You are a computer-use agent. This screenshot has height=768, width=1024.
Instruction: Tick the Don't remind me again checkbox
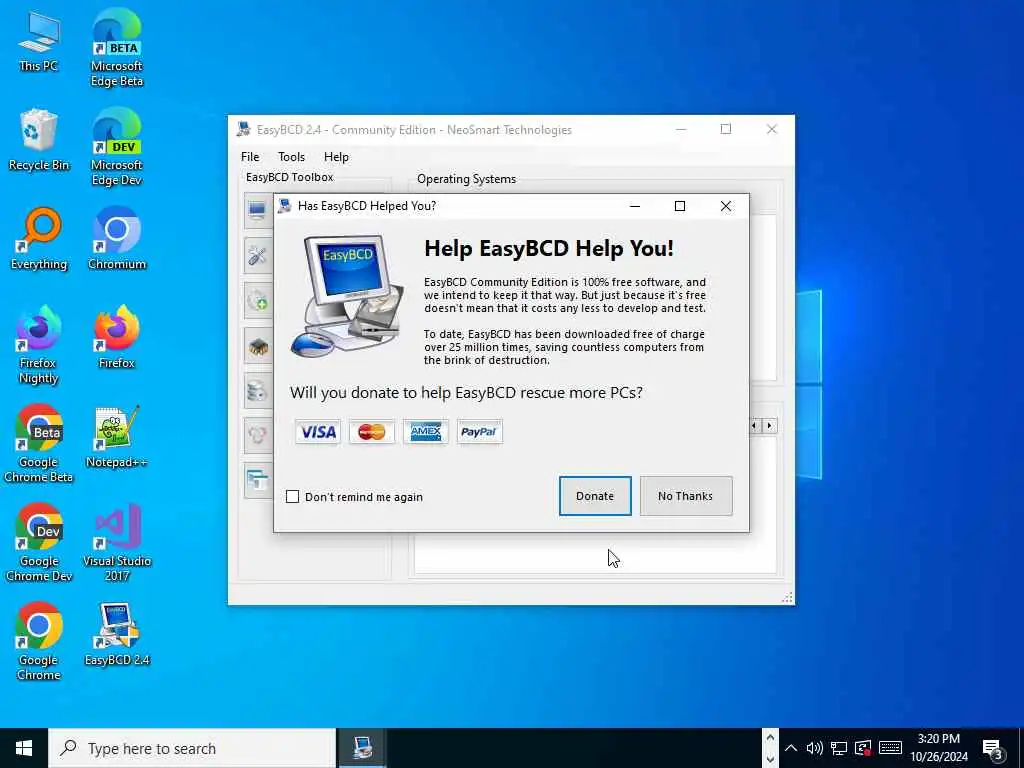[293, 497]
